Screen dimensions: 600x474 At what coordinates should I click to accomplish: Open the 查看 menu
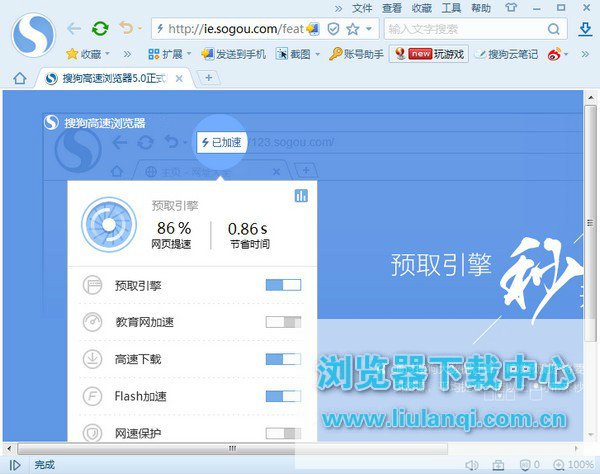[391, 8]
